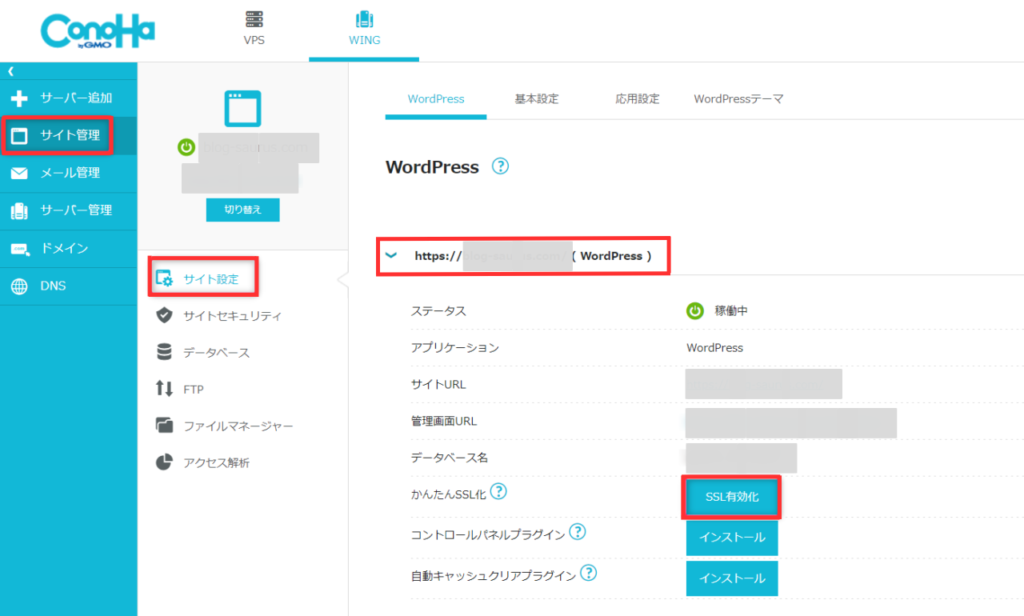1024x616 pixels.
Task: Click the pie chart icon for アクセス解析
Action: pos(164,462)
